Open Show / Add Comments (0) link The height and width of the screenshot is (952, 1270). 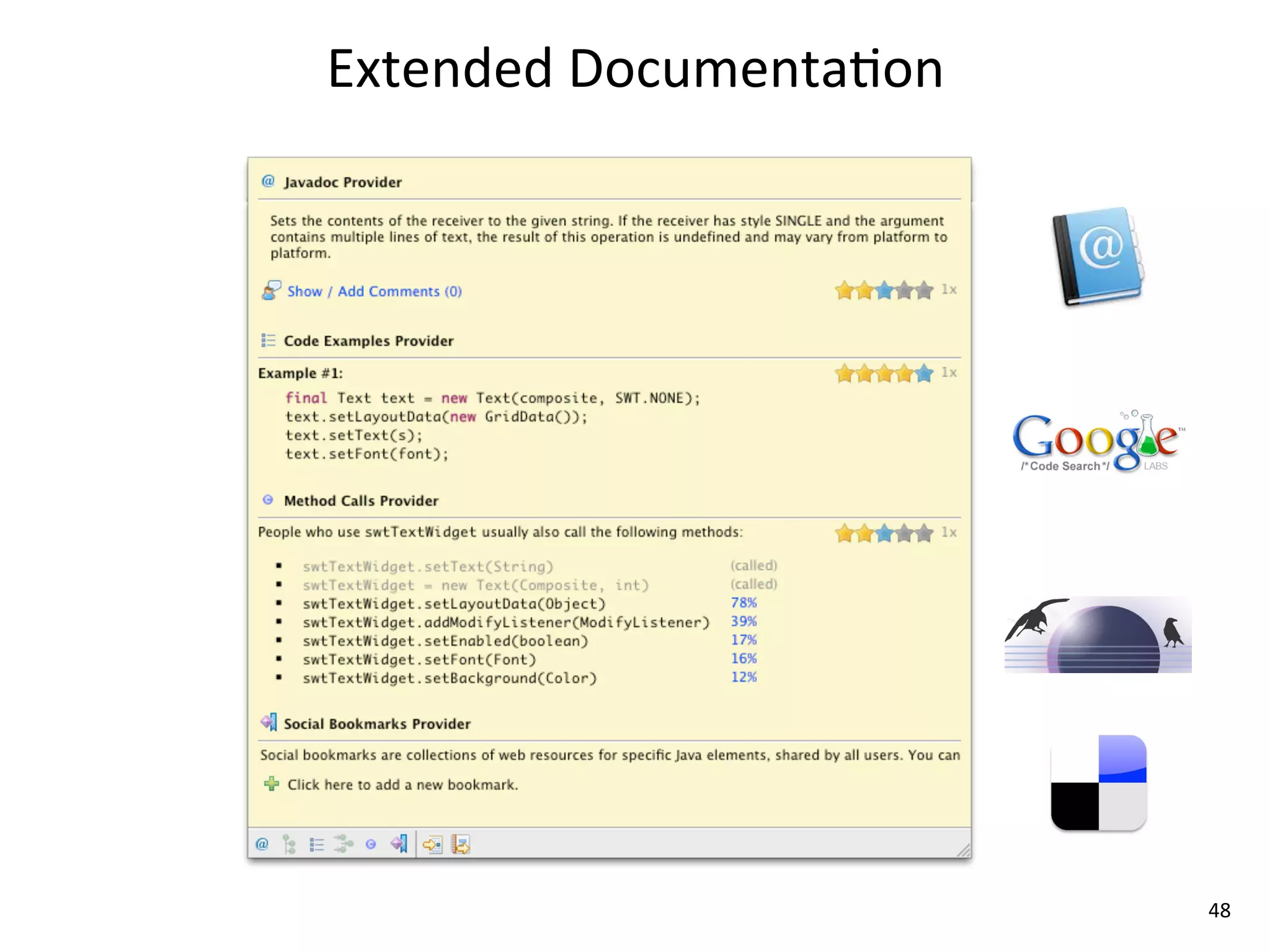tap(374, 291)
